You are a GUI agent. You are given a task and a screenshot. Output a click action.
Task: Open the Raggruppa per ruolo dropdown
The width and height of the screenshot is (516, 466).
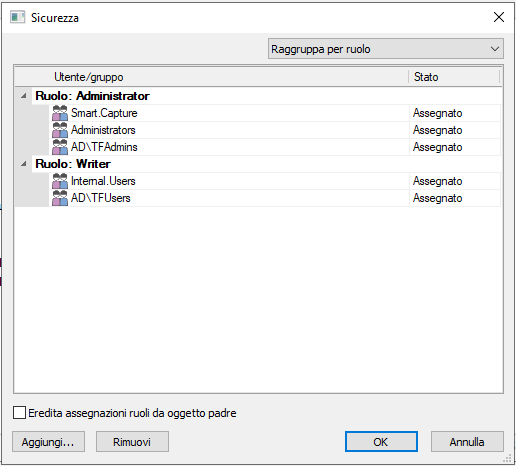386,49
